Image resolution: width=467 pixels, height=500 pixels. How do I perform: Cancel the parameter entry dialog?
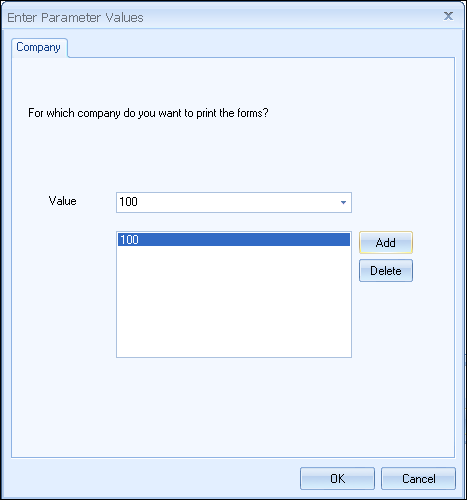[418, 479]
